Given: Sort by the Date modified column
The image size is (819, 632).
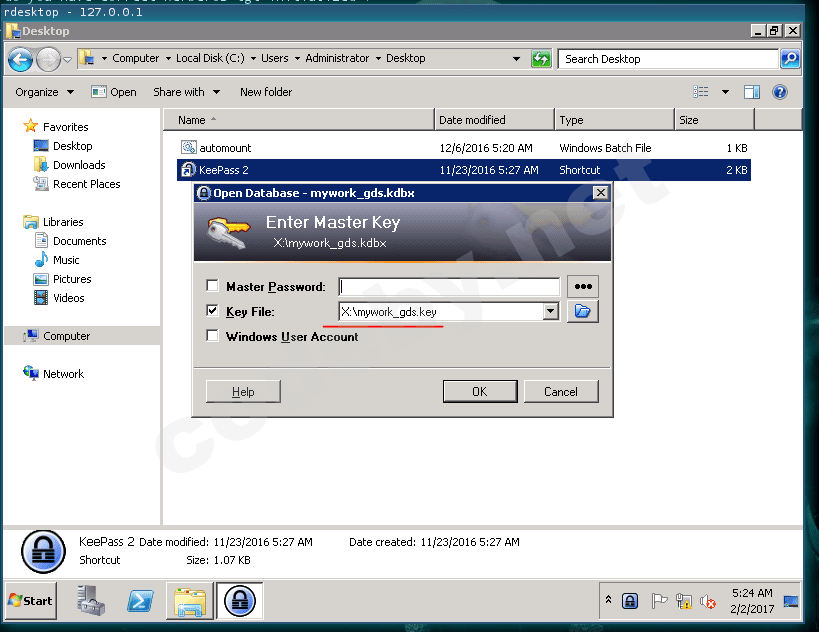Looking at the screenshot, I should pyautogui.click(x=494, y=120).
